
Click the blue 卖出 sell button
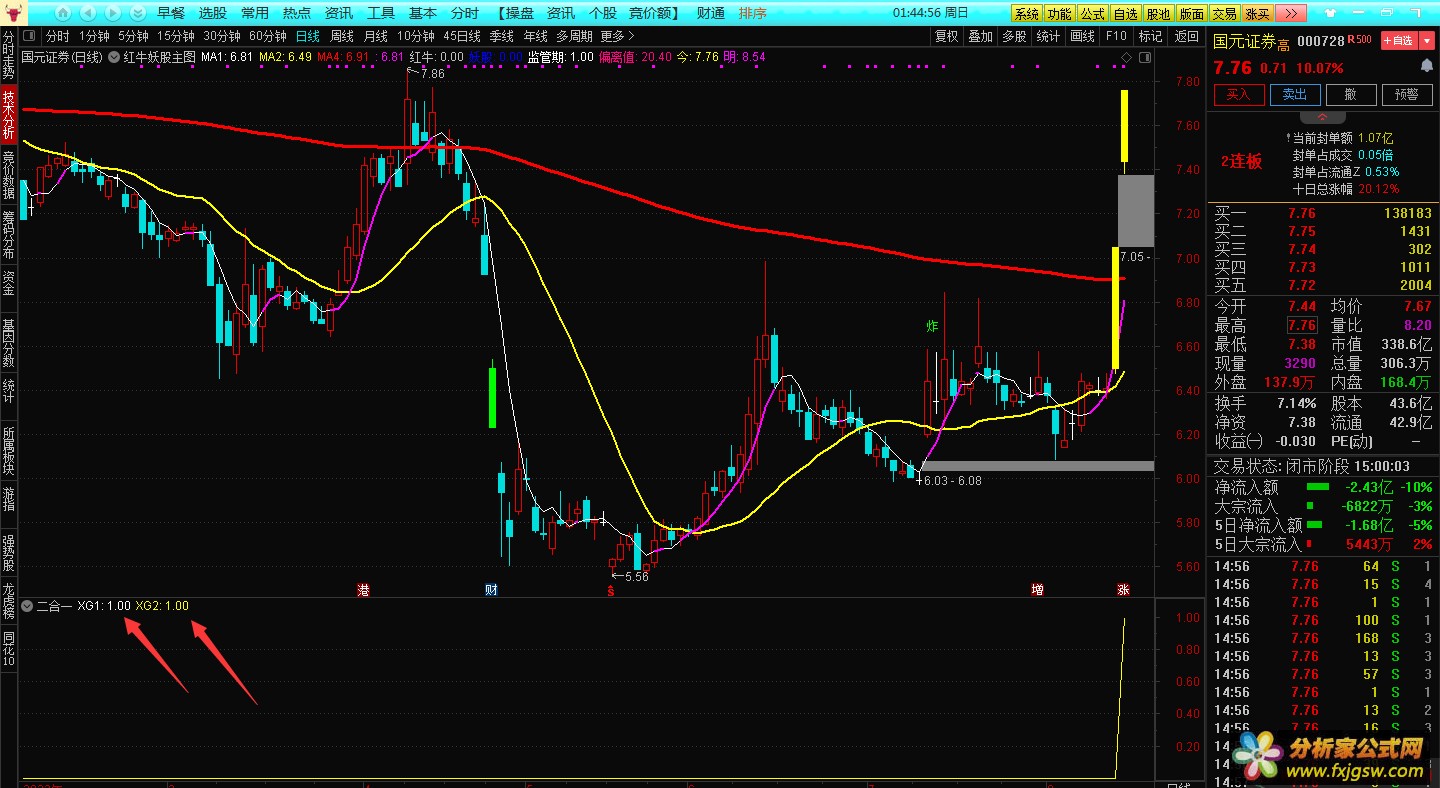[1295, 94]
